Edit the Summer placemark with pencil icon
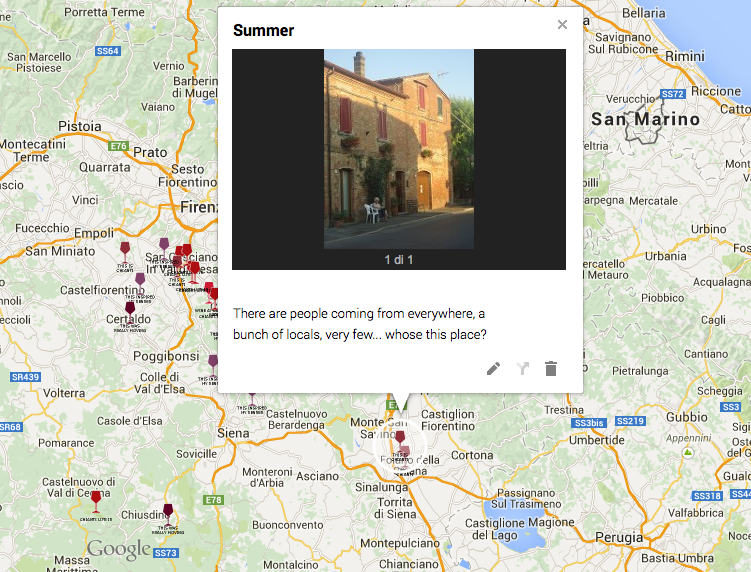The height and width of the screenshot is (572, 751). pyautogui.click(x=494, y=368)
